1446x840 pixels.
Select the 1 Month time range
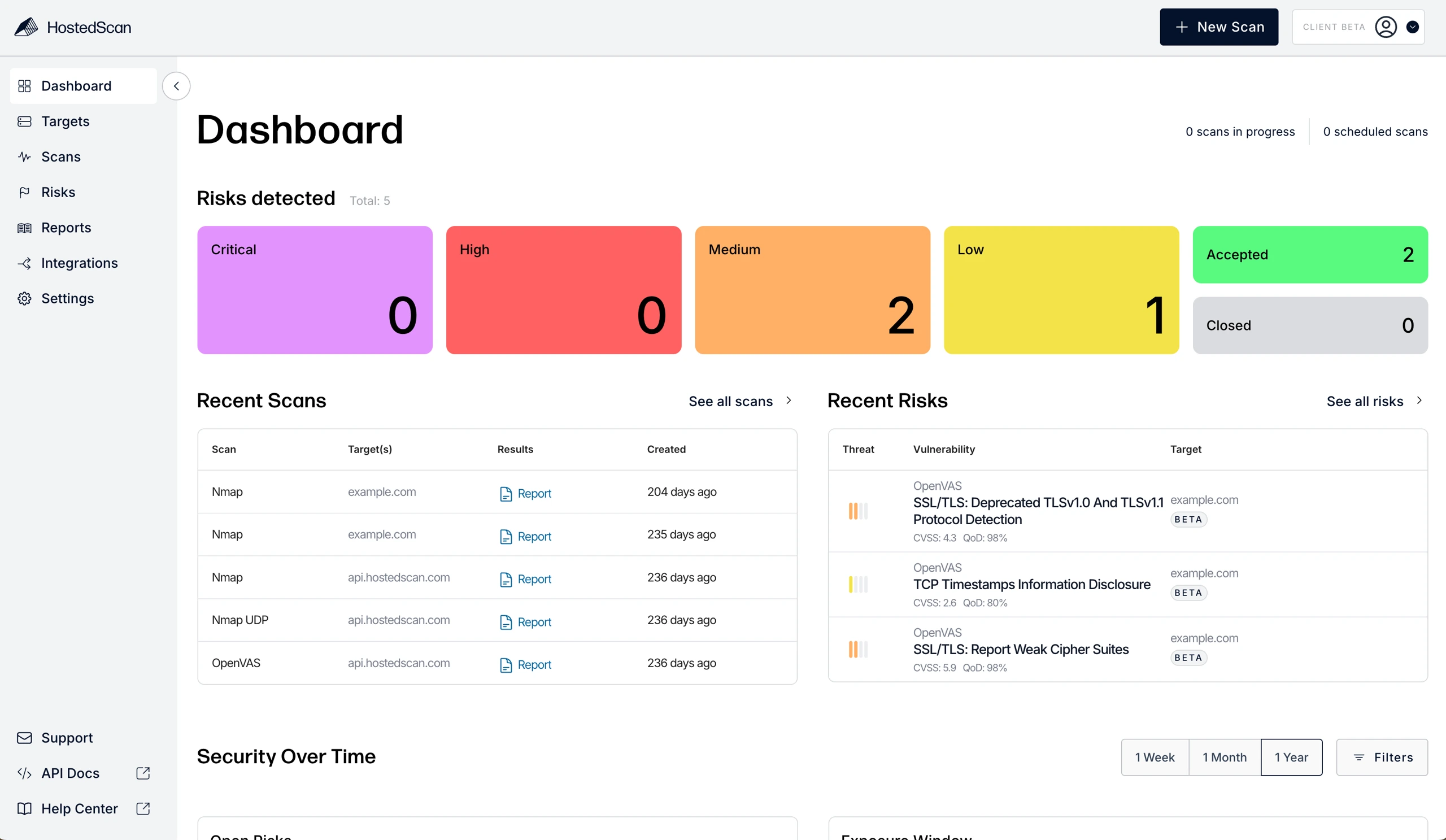[x=1225, y=757]
